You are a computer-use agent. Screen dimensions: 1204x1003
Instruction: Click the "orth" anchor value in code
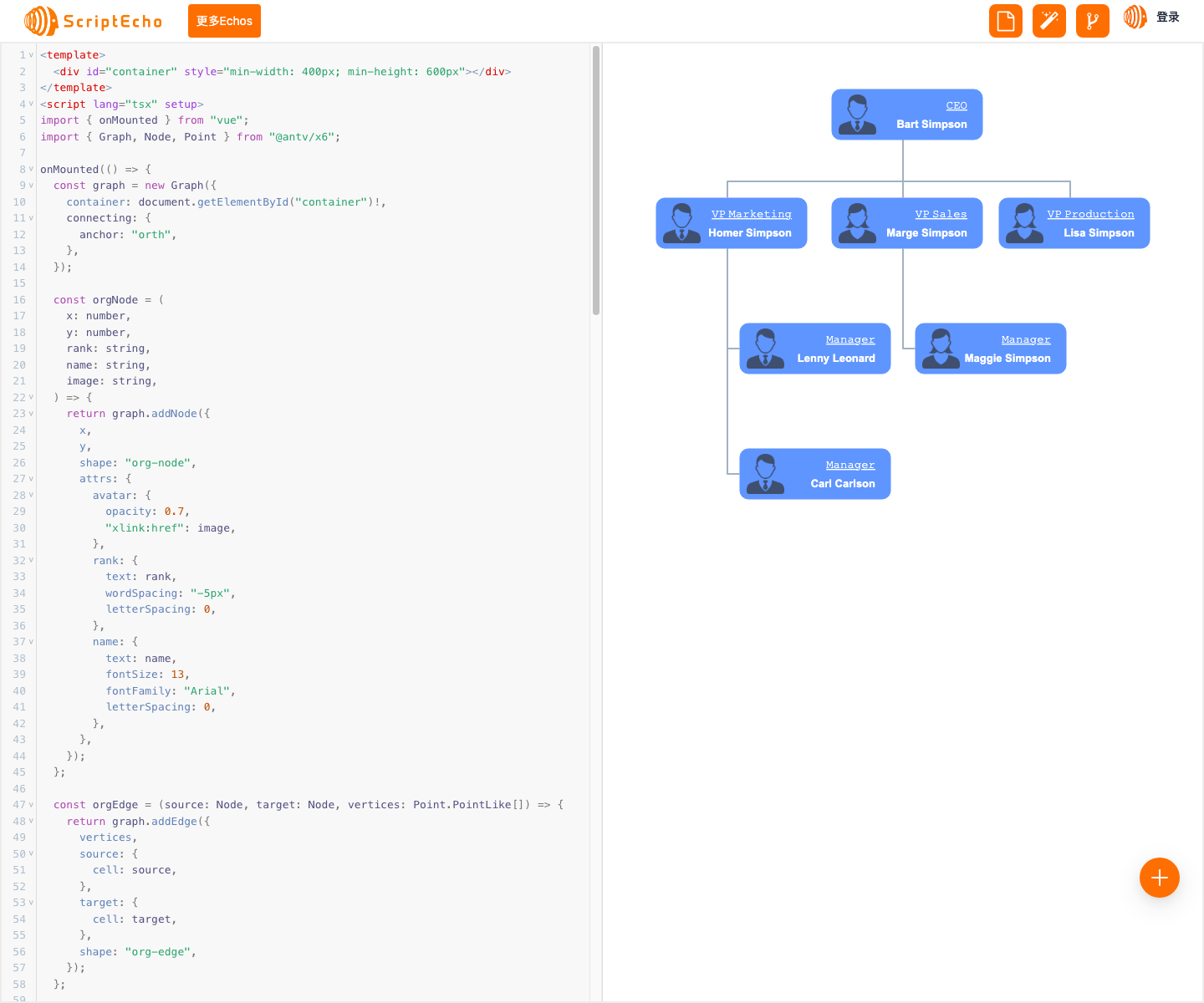click(151, 235)
